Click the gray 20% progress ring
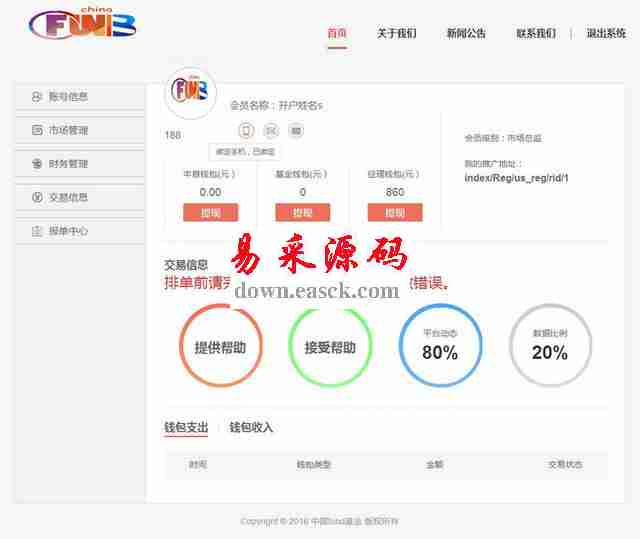 tap(550, 345)
